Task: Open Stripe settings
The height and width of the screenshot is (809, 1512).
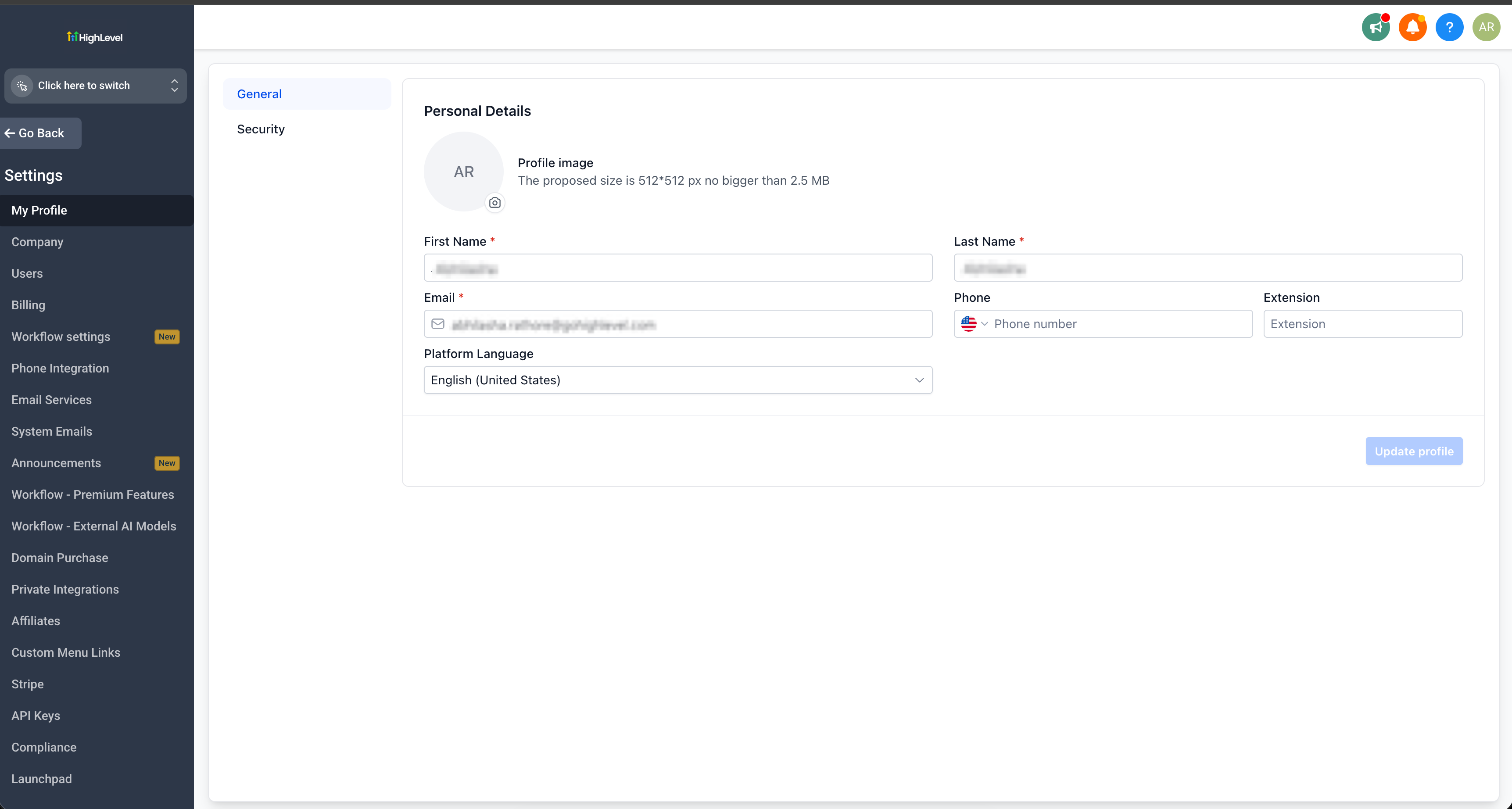Action: tap(97, 684)
